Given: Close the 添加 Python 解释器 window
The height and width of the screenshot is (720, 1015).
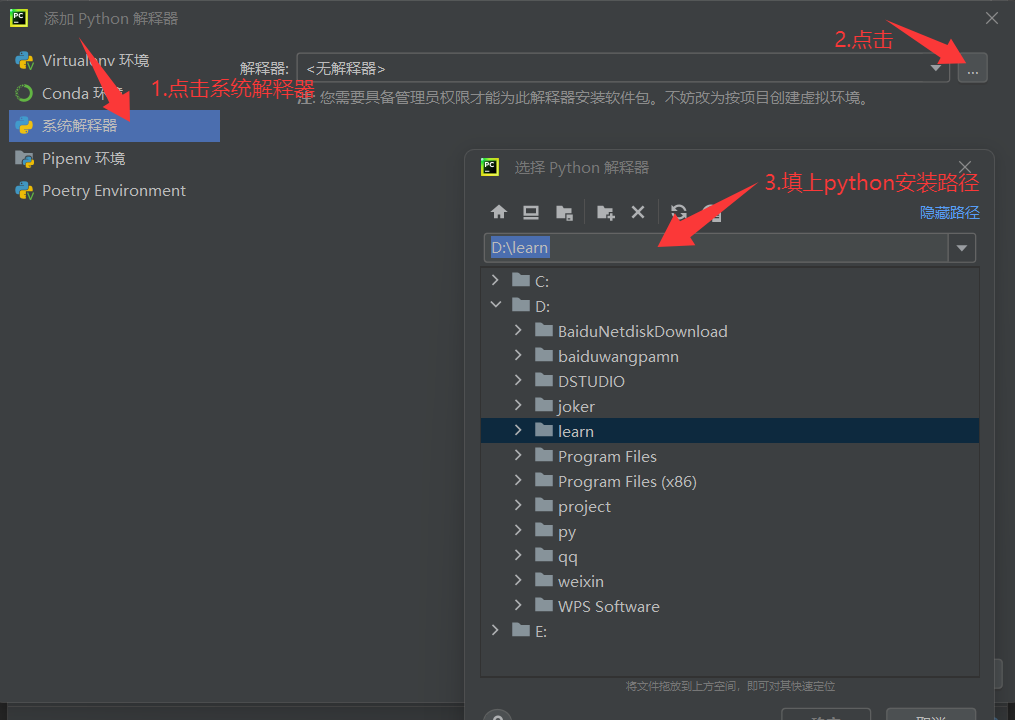Looking at the screenshot, I should tap(992, 18).
